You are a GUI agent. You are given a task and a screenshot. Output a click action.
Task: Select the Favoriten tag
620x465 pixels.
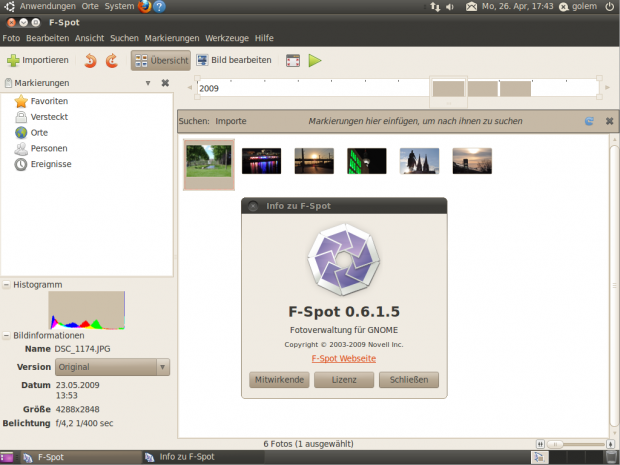[x=49, y=101]
